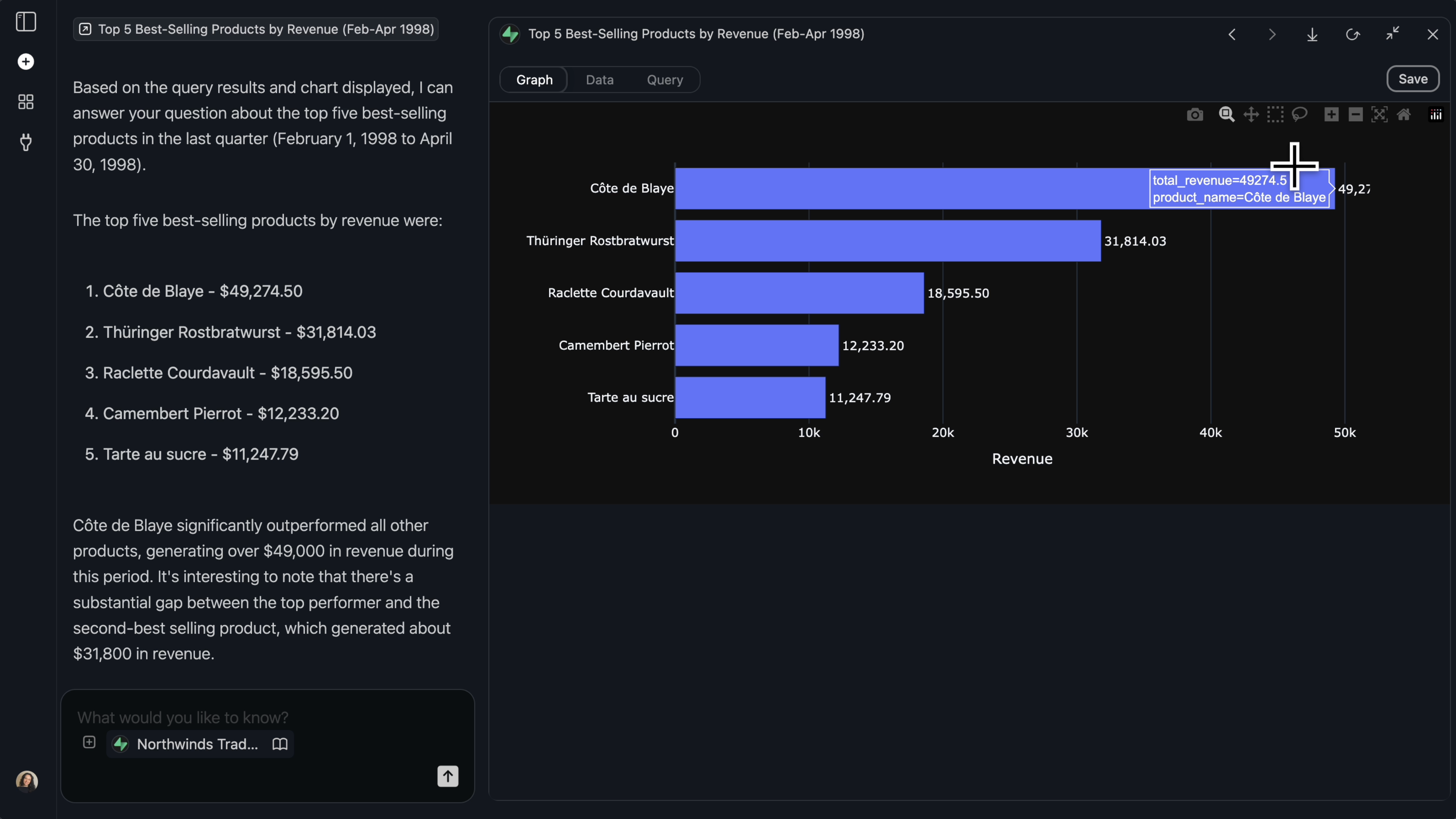Go to previous artifact chevron
Screen dimensions: 1456x819
pos(1232,34)
